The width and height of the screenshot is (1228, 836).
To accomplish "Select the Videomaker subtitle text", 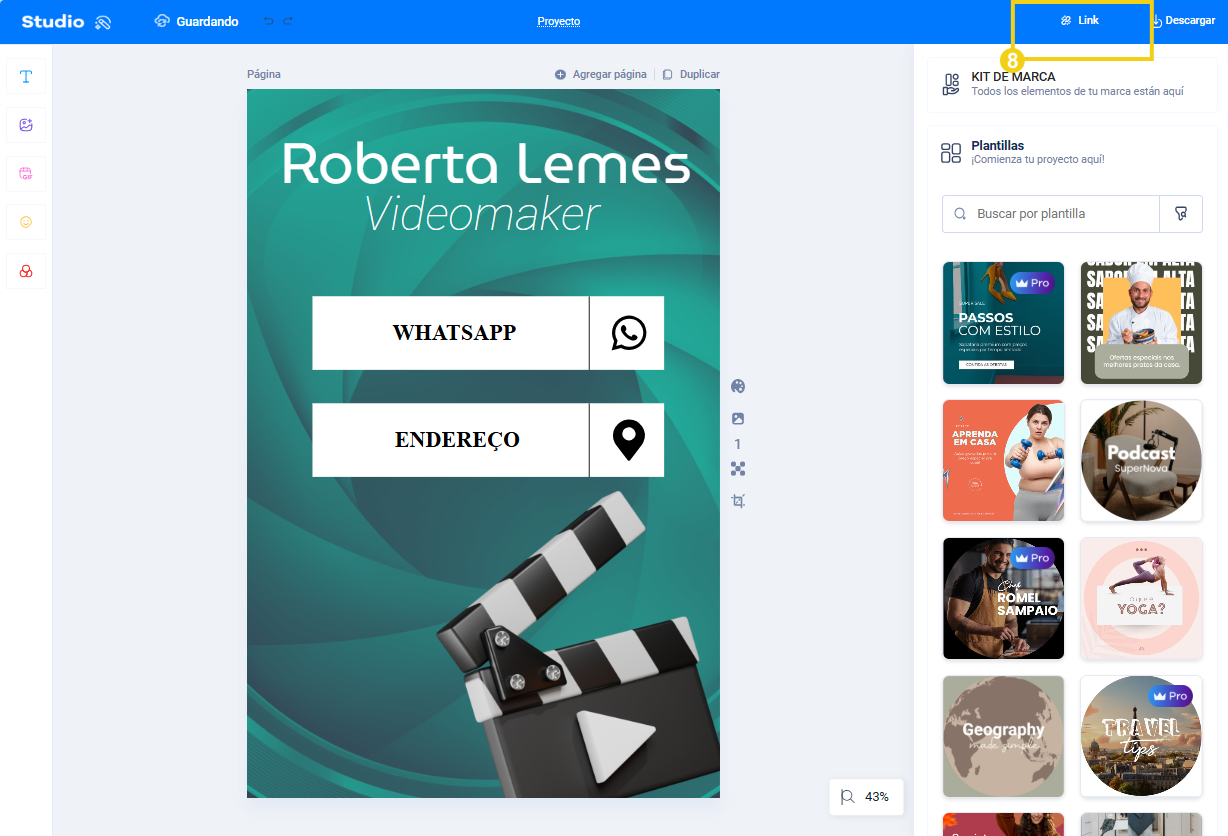I will [x=482, y=214].
